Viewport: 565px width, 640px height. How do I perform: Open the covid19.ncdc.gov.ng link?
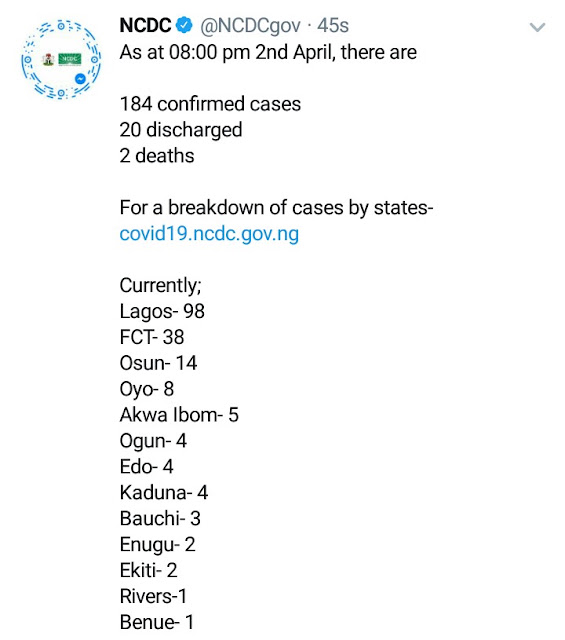(209, 234)
